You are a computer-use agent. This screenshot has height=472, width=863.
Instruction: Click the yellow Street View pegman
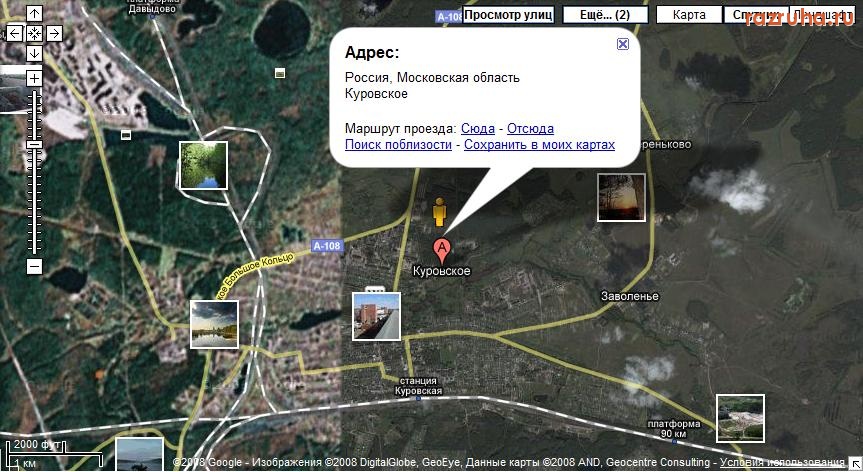tap(439, 212)
